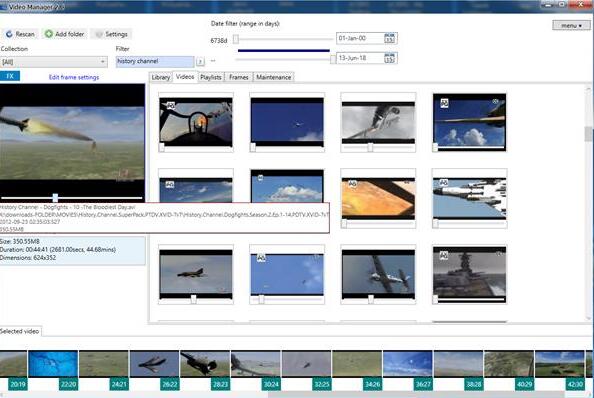594x398 pixels.
Task: Select the filmstrip frame at 36:27
Action: (x=408, y=364)
